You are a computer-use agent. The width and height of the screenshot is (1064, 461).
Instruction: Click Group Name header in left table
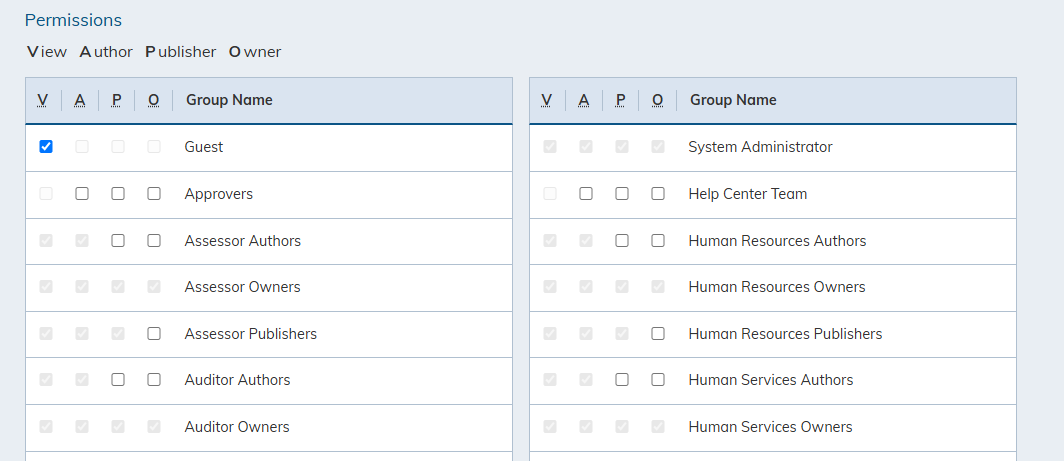(x=229, y=100)
